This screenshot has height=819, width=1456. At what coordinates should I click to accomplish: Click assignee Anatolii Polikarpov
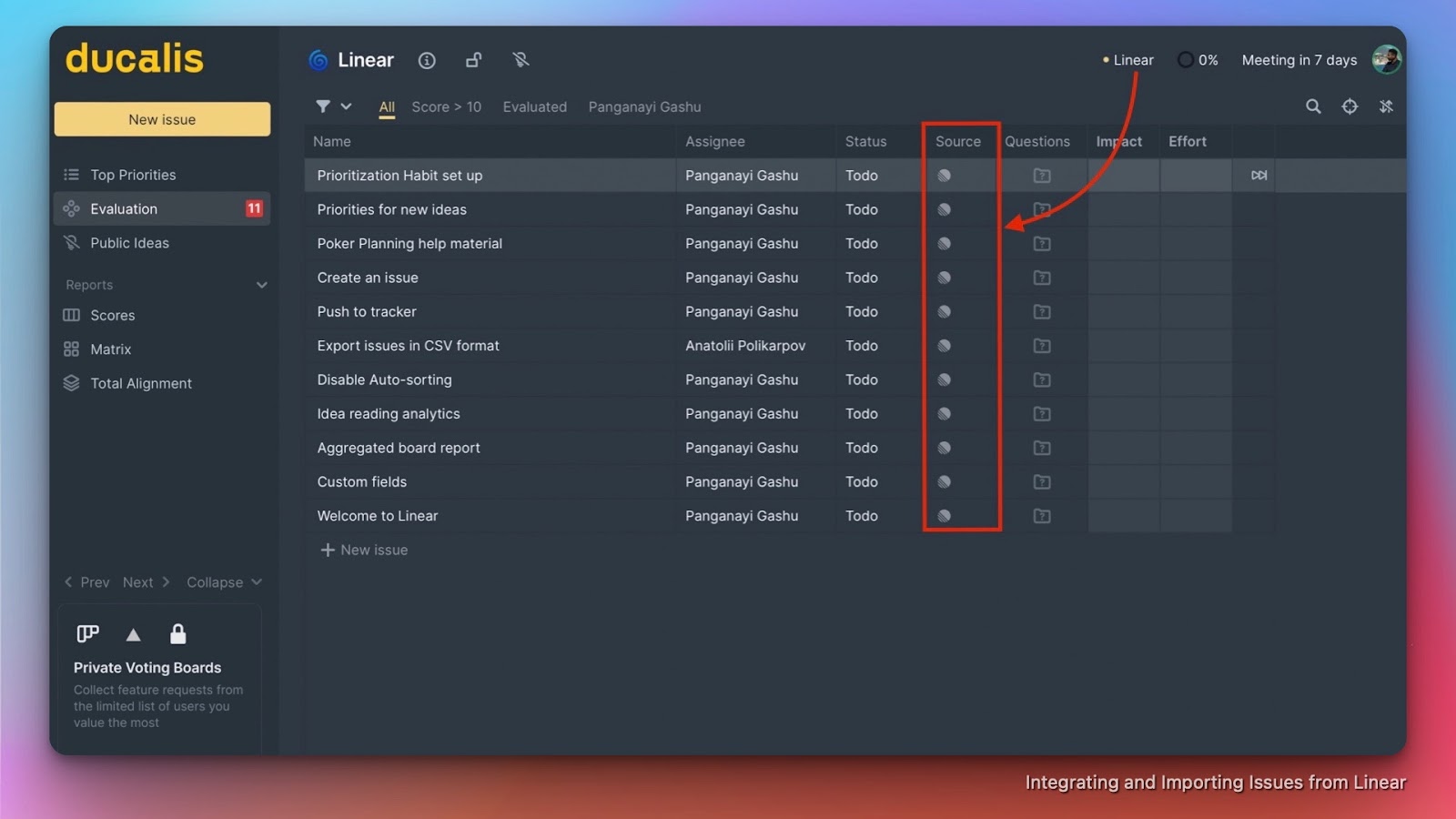coord(745,346)
